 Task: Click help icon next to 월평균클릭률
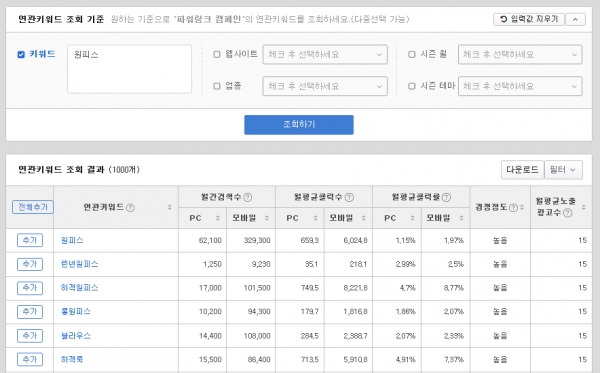tap(446, 197)
